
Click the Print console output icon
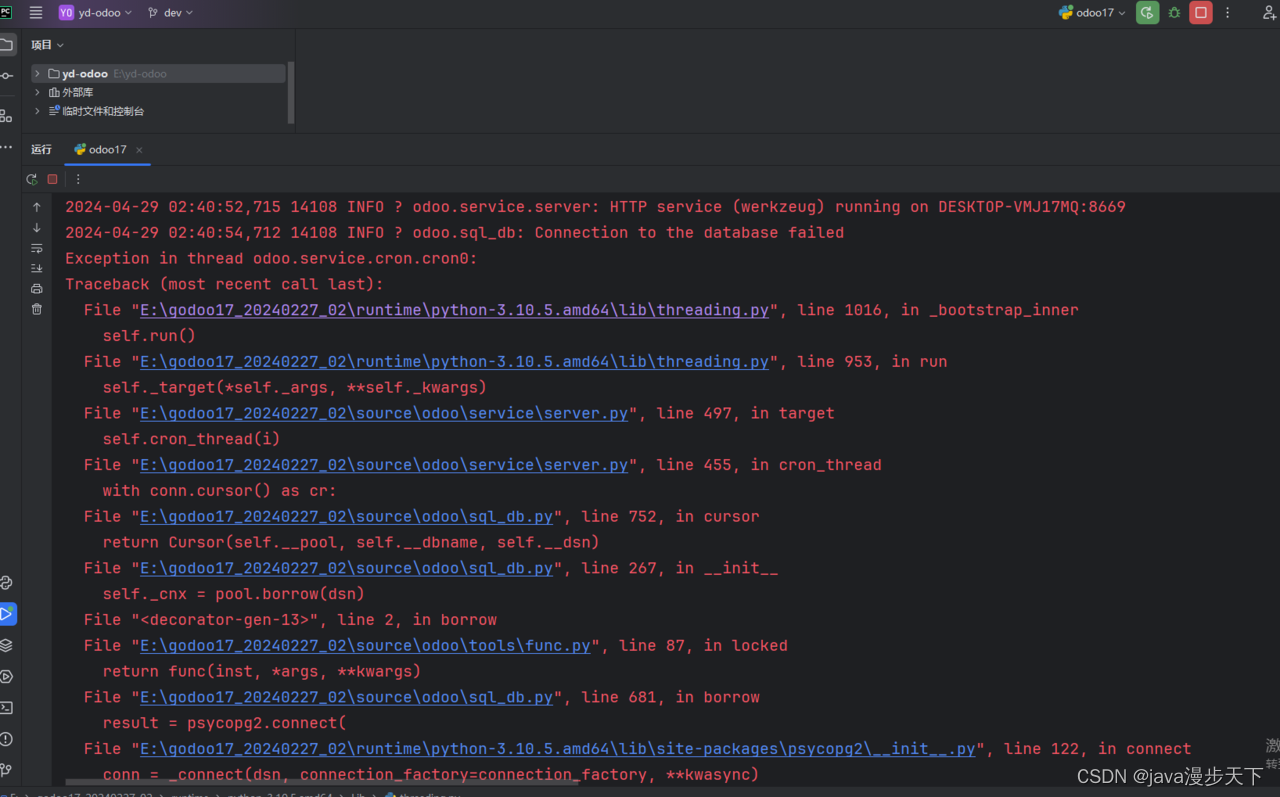(x=37, y=289)
